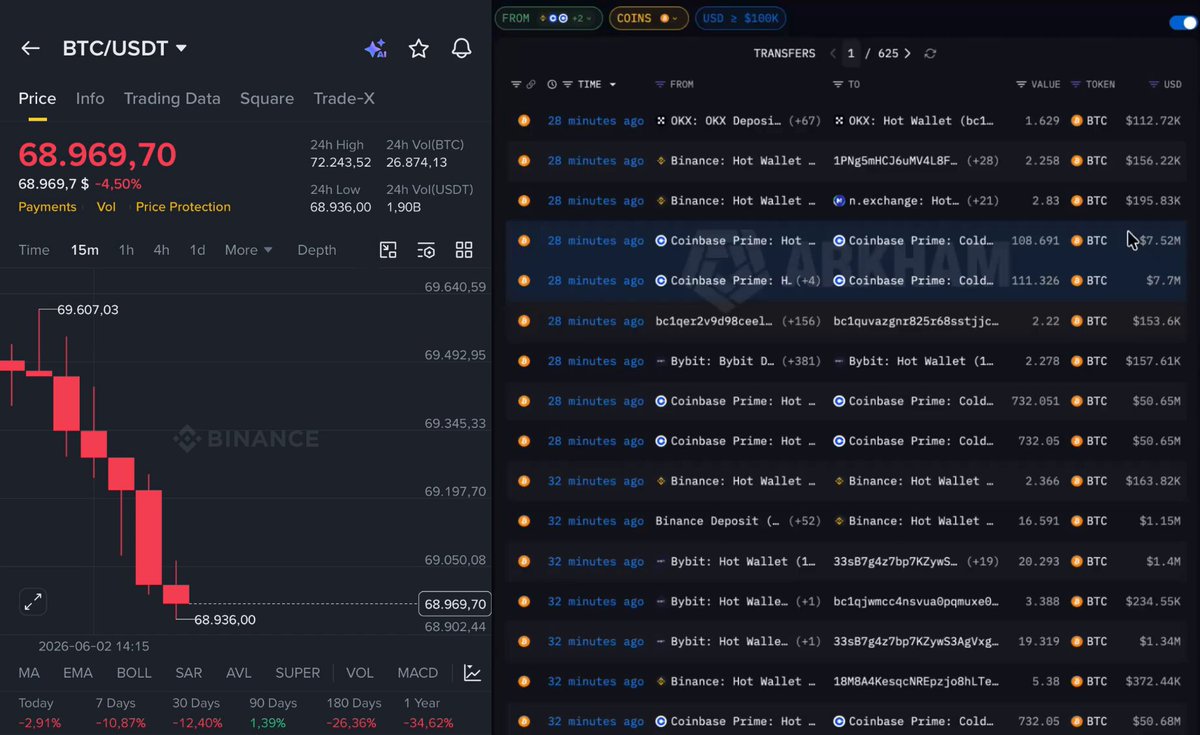Toggle the SAR indicator
1200x735 pixels.
[189, 673]
